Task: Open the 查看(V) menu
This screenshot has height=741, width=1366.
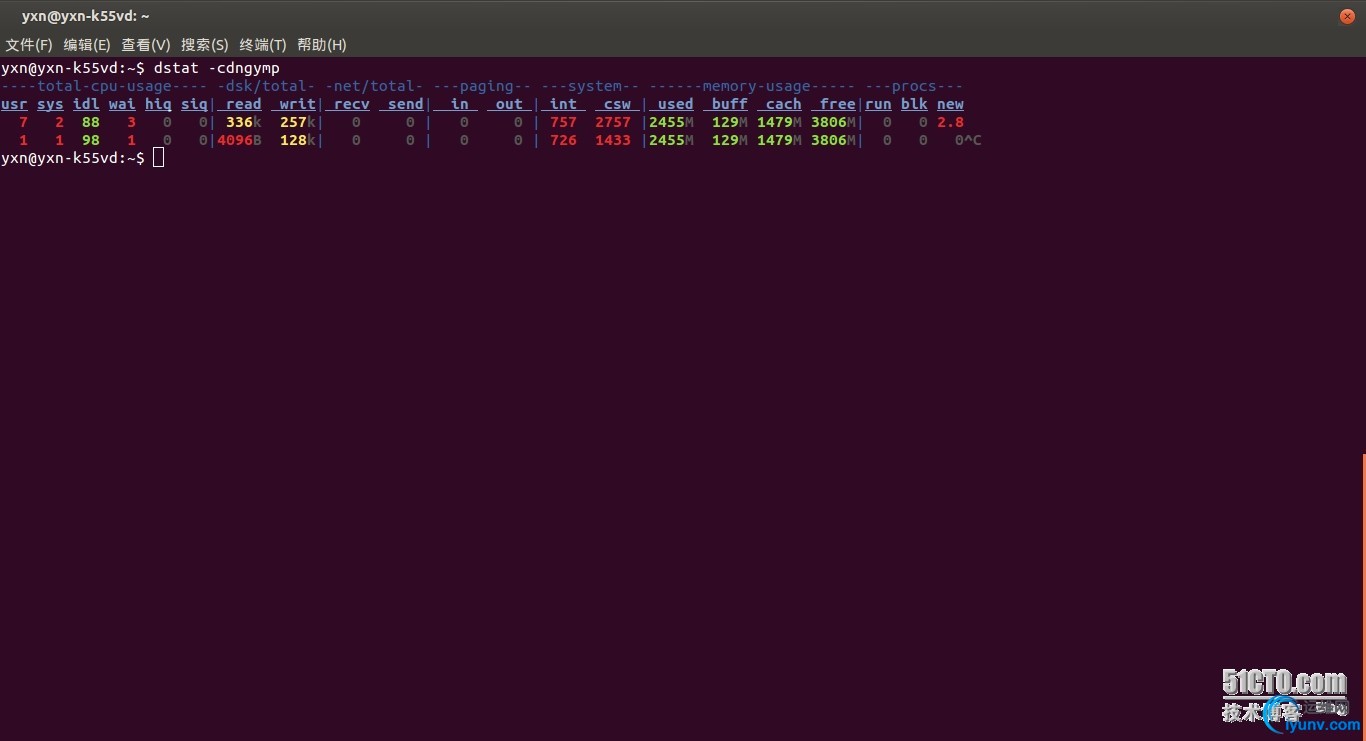Action: coord(146,45)
